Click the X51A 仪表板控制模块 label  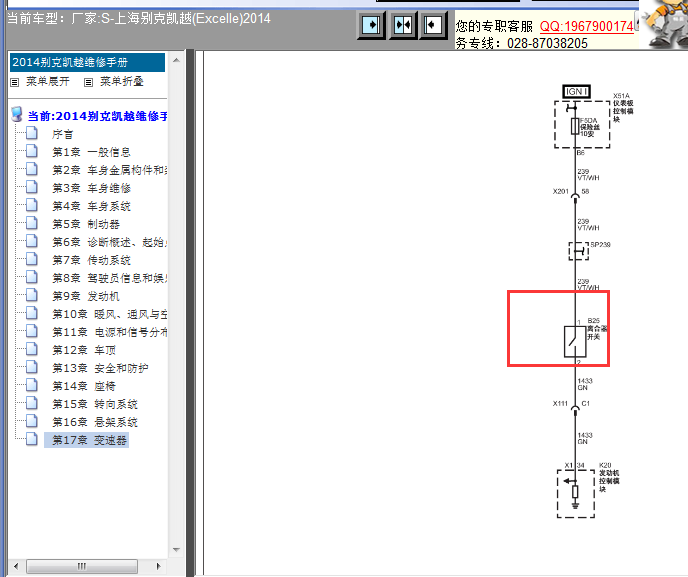tap(623, 108)
